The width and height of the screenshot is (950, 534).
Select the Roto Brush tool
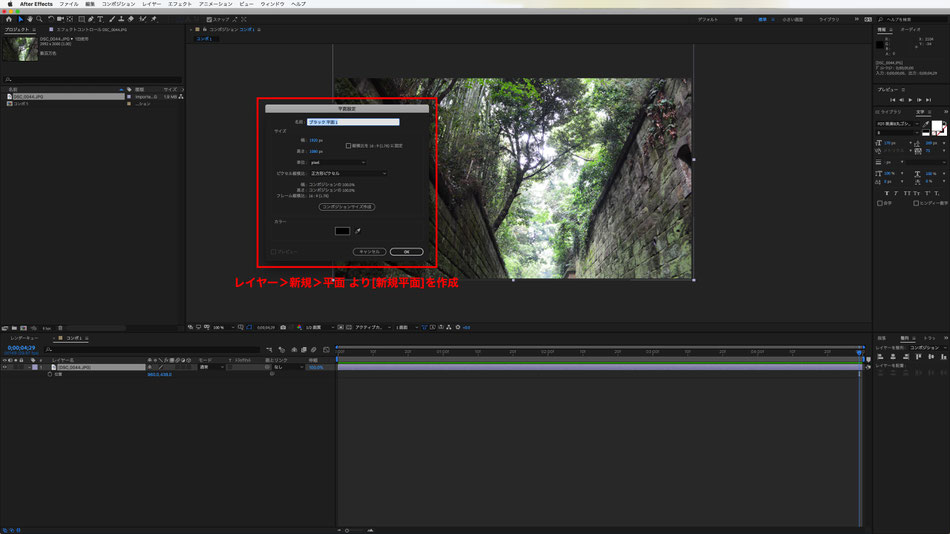(x=143, y=19)
